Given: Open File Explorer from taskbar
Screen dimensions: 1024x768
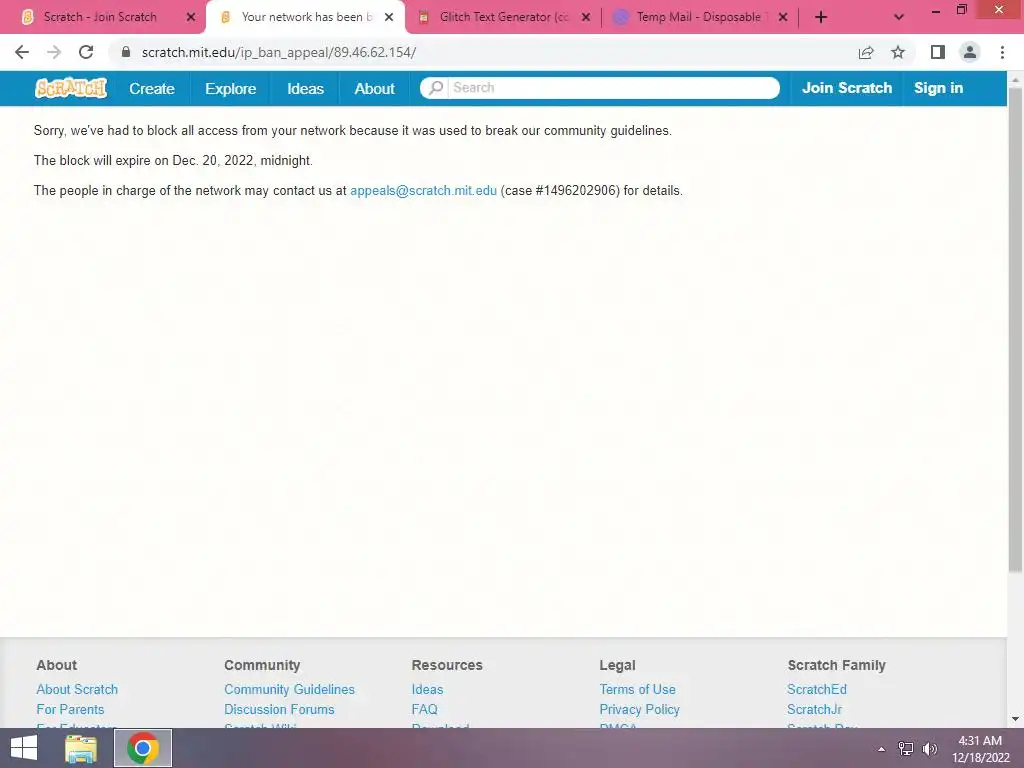Looking at the screenshot, I should click(81, 748).
